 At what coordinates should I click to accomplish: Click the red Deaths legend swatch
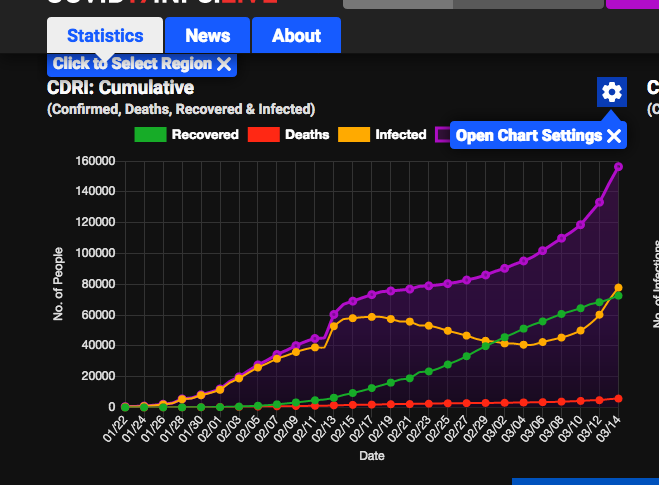click(x=262, y=134)
